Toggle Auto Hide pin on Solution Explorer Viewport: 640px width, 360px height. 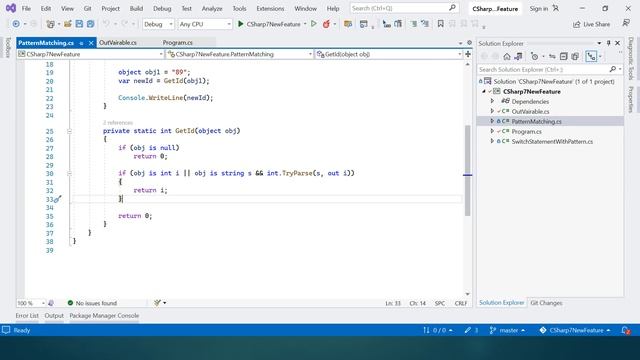(x=608, y=43)
